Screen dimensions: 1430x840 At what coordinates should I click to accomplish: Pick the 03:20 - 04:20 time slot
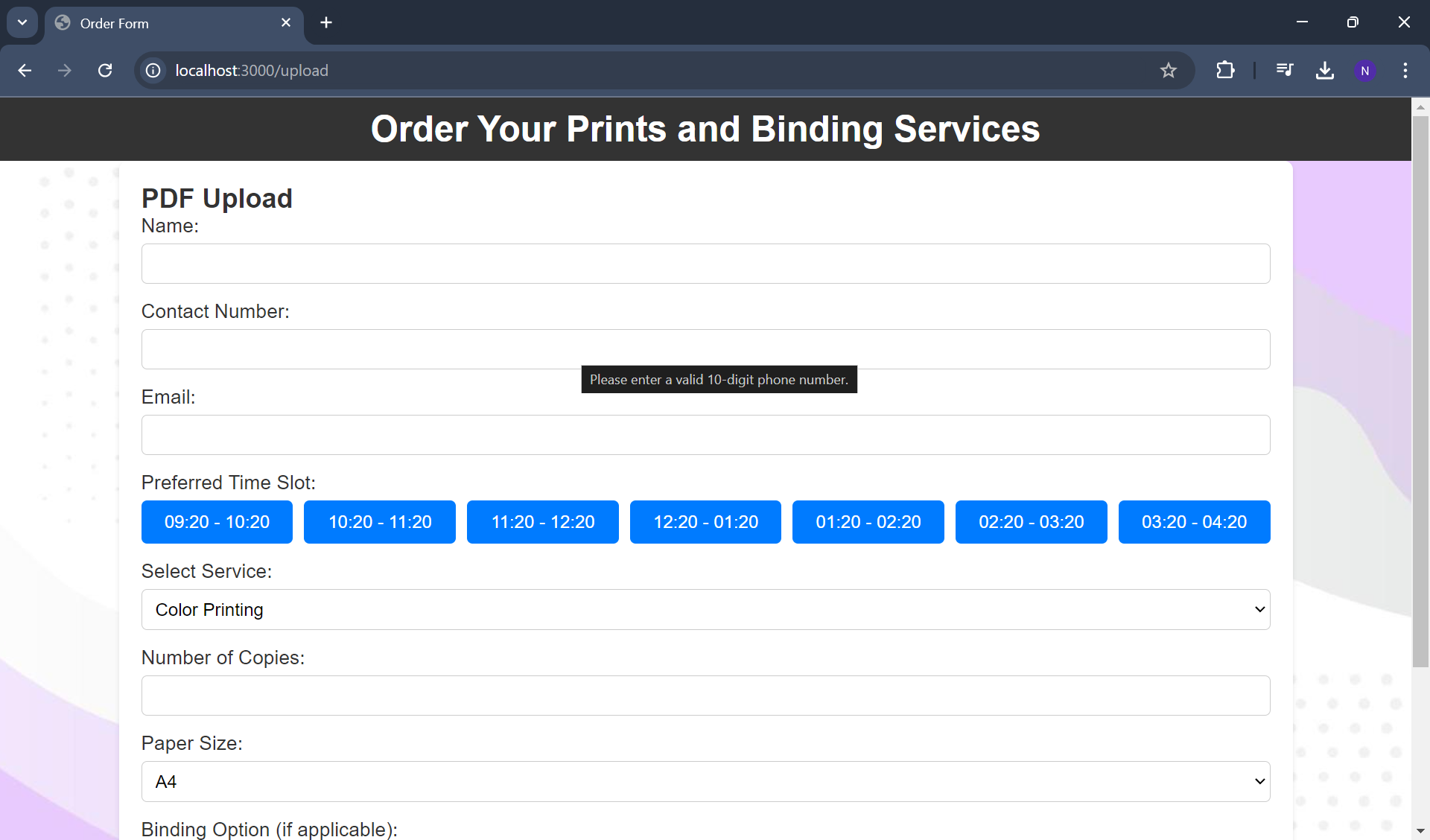tap(1194, 522)
